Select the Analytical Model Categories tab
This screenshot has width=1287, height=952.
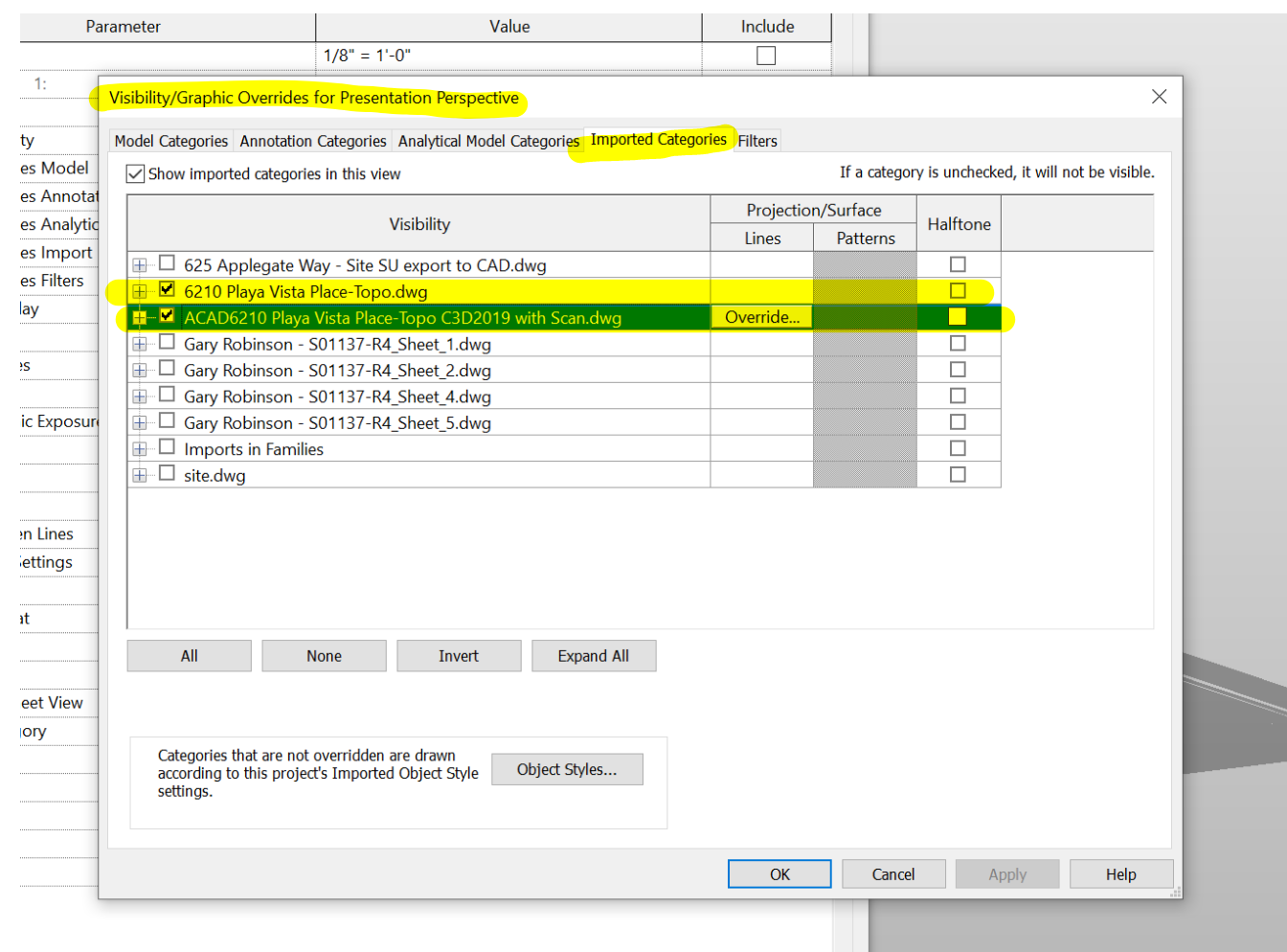coord(487,140)
